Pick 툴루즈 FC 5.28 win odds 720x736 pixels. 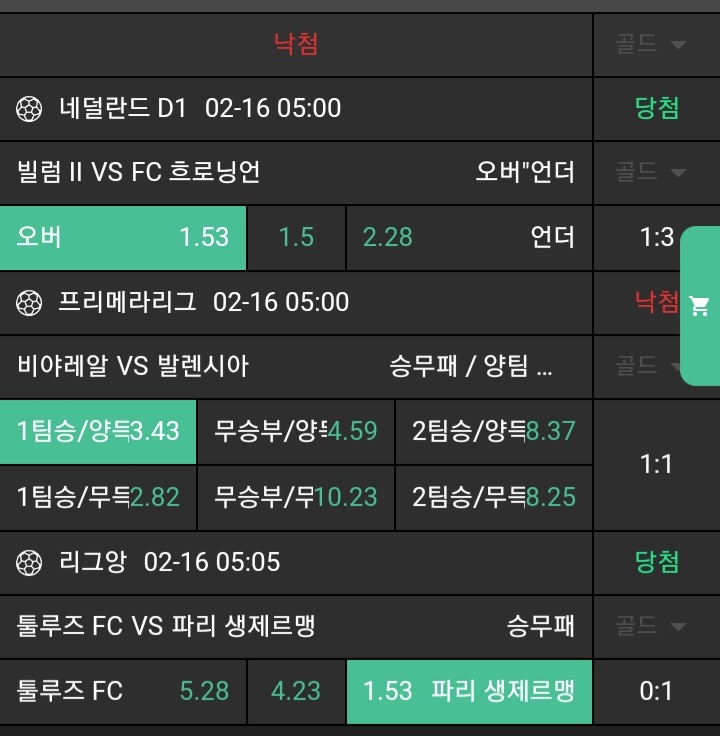[123, 691]
